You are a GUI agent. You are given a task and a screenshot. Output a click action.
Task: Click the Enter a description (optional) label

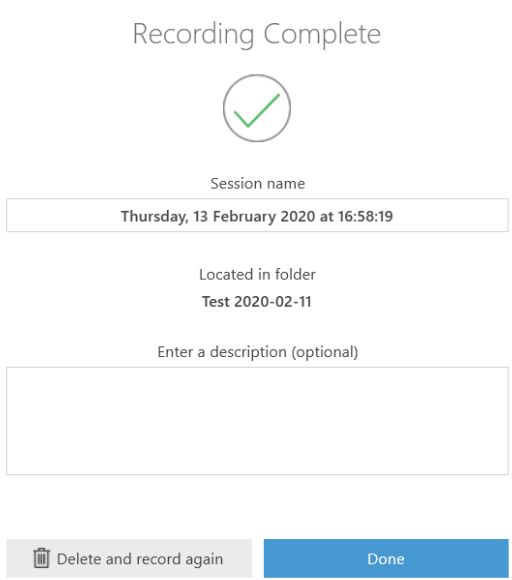[x=257, y=352]
